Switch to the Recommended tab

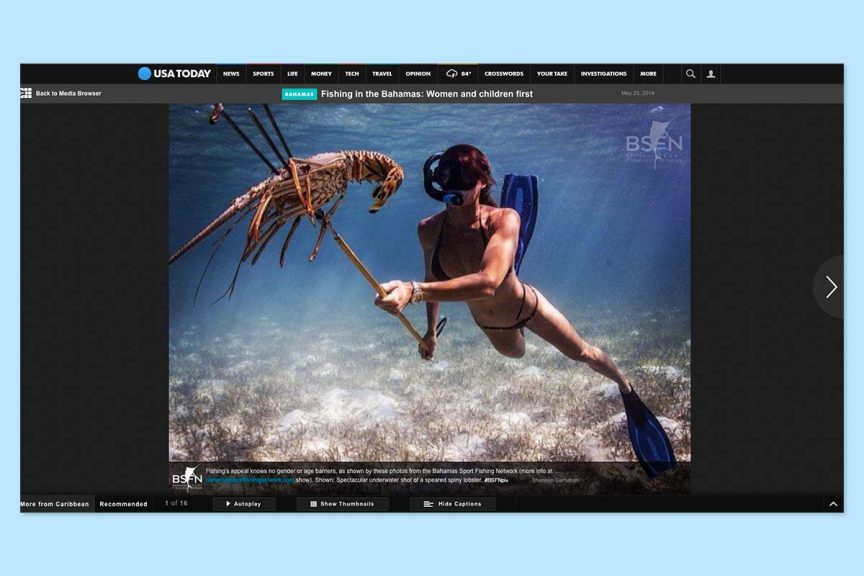coord(123,504)
